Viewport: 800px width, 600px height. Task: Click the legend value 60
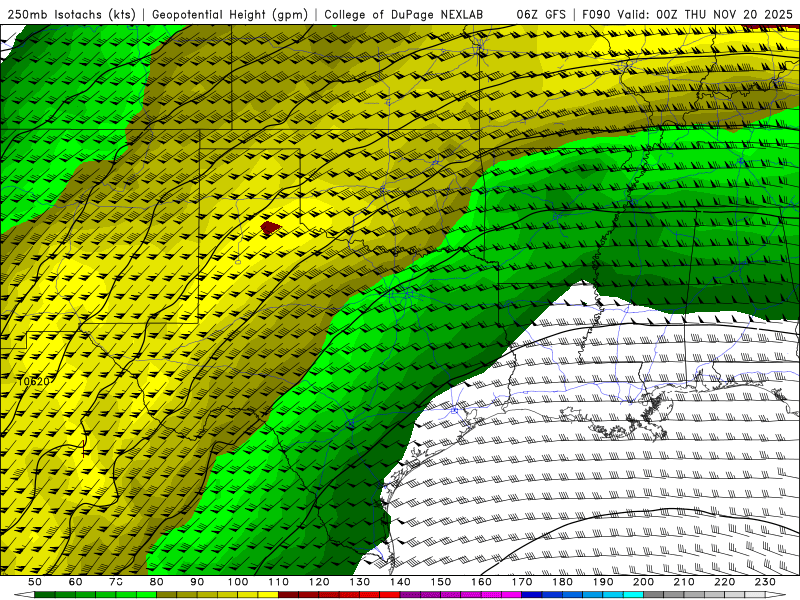point(75,582)
